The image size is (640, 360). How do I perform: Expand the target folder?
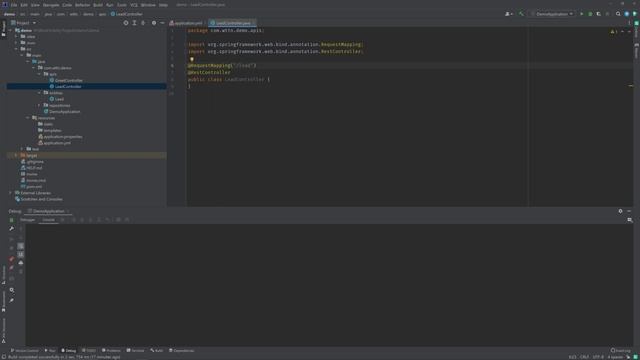point(16,156)
